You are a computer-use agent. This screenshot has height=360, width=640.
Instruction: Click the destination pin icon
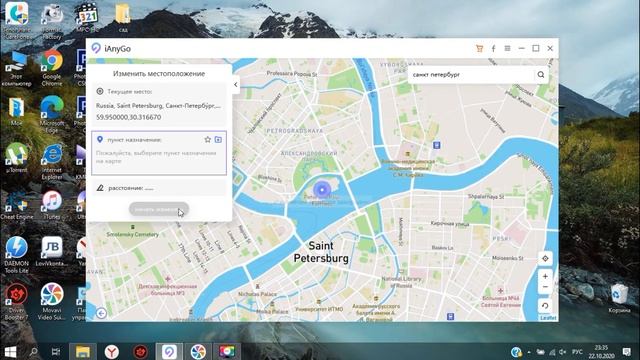(x=100, y=140)
